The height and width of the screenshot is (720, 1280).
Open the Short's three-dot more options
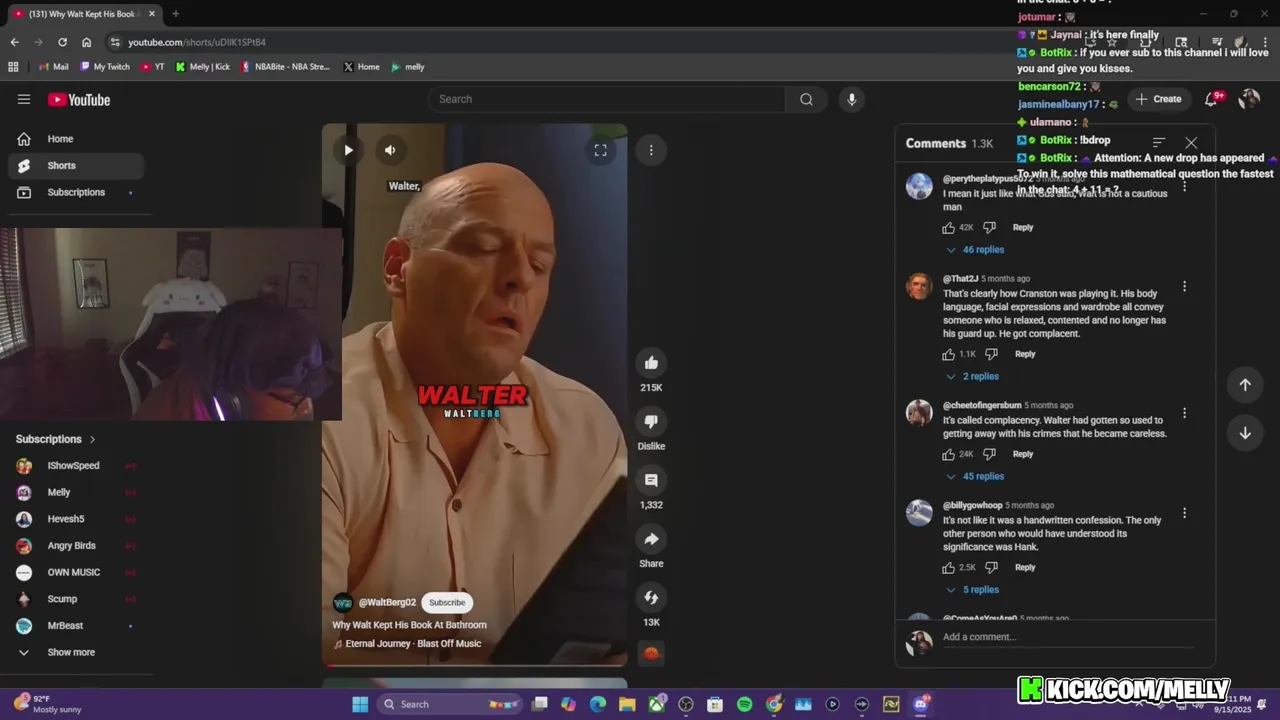651,150
